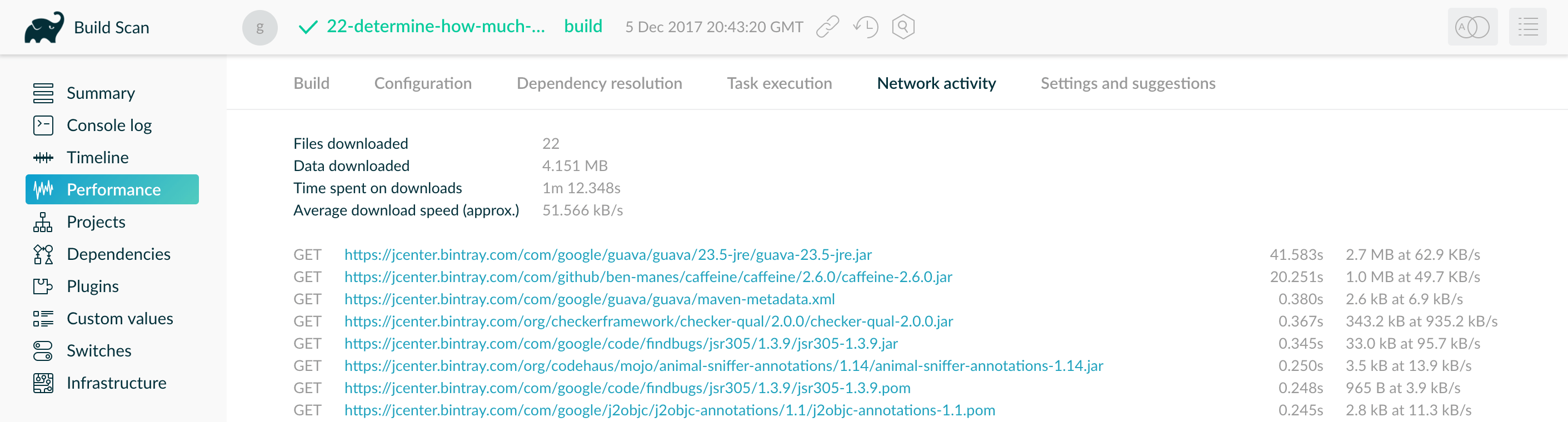Viewport: 1568px width, 422px height.
Task: Click the user avatar with letter g
Action: pos(260,27)
